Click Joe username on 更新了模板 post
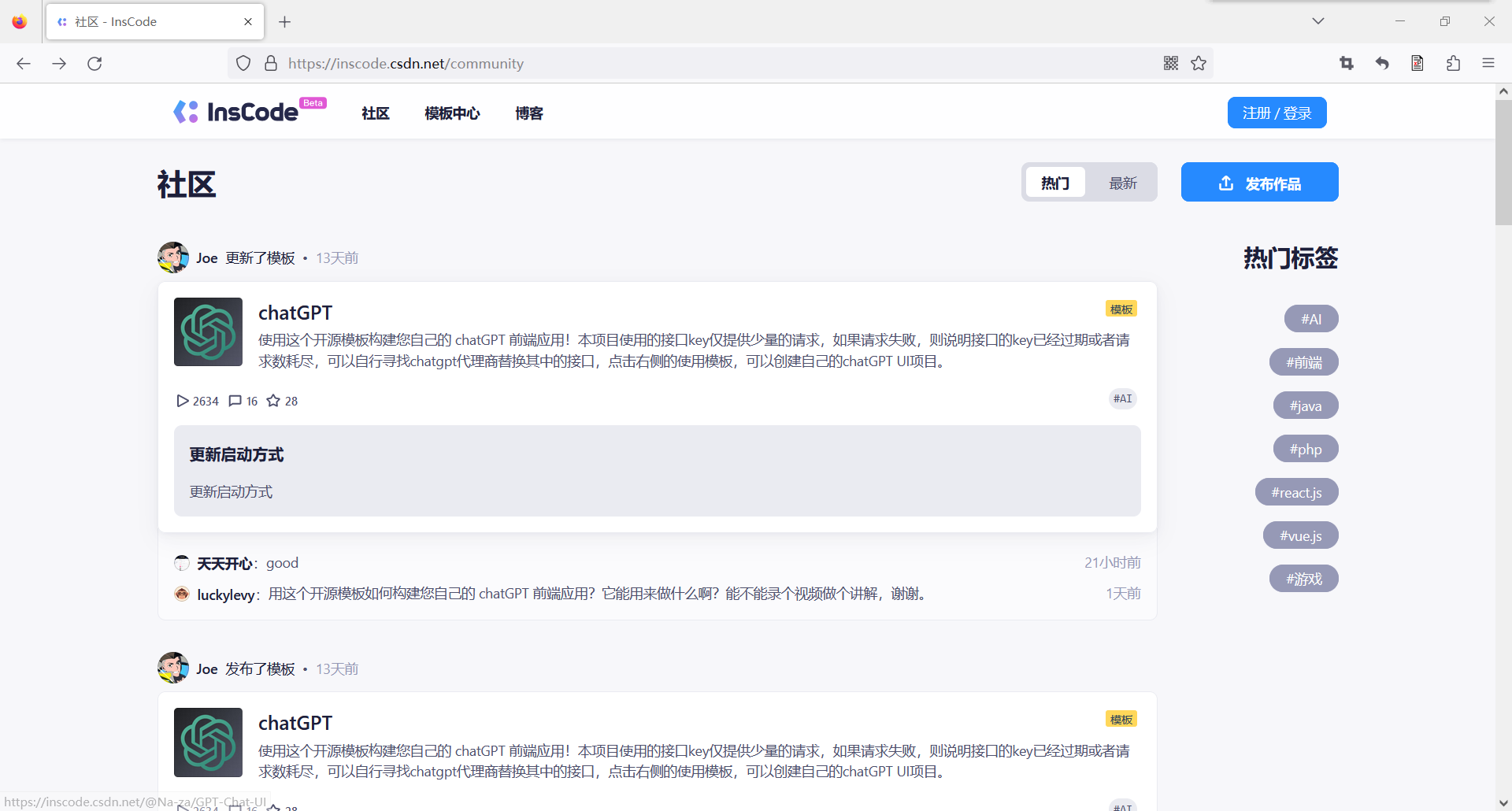The height and width of the screenshot is (811, 1512). 207,258
